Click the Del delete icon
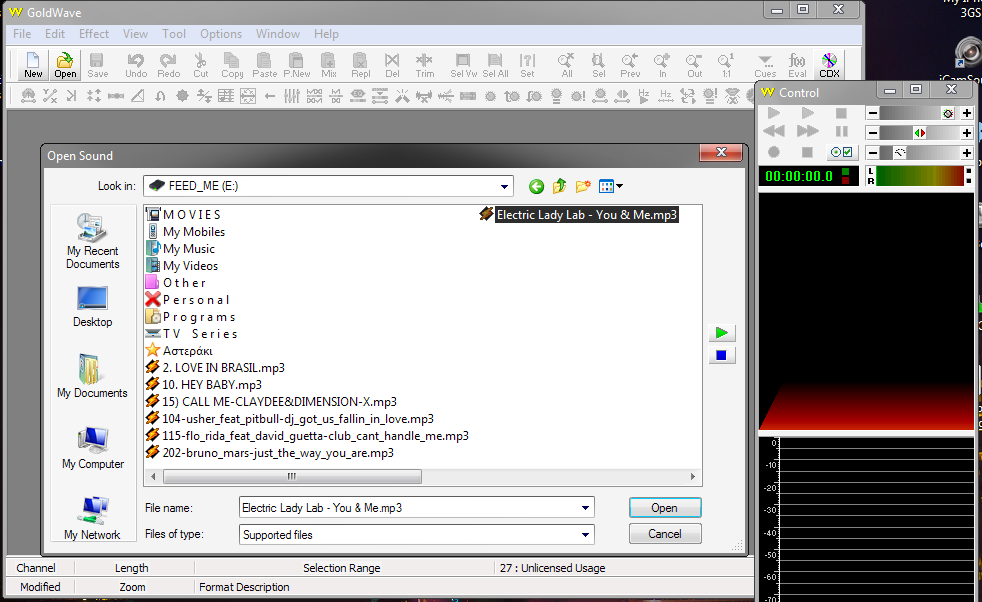This screenshot has width=982, height=602. [x=392, y=65]
